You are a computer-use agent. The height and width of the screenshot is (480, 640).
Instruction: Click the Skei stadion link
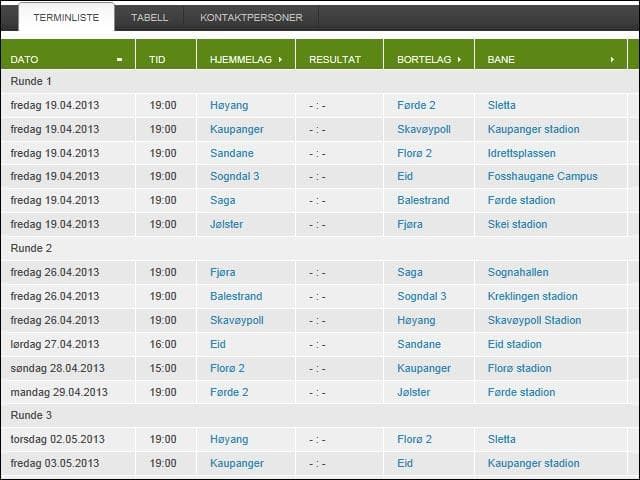[517, 225]
